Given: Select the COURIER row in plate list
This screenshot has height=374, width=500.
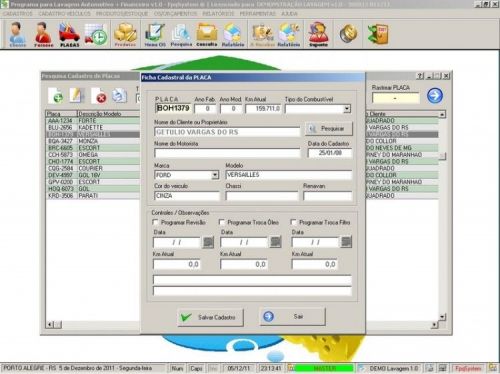Looking at the screenshot, I should (93, 168).
